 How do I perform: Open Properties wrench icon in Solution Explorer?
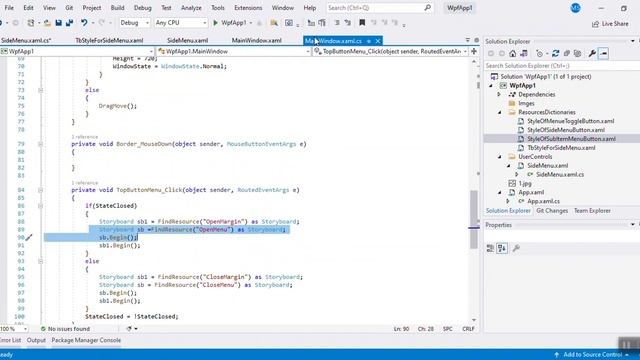click(x=592, y=53)
